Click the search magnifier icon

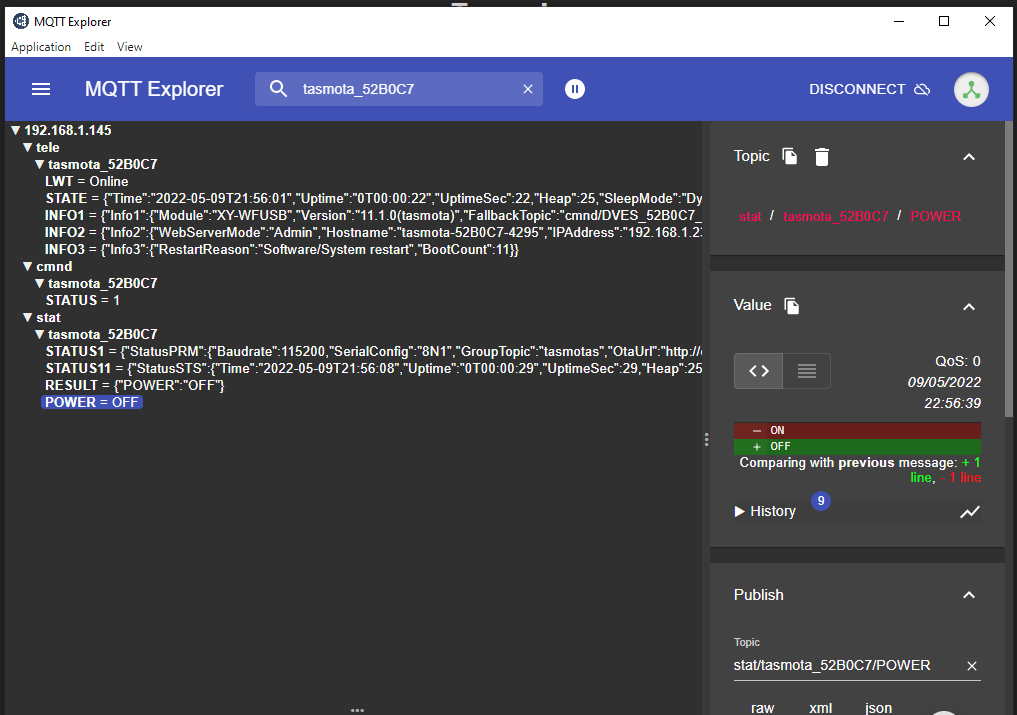pos(278,89)
